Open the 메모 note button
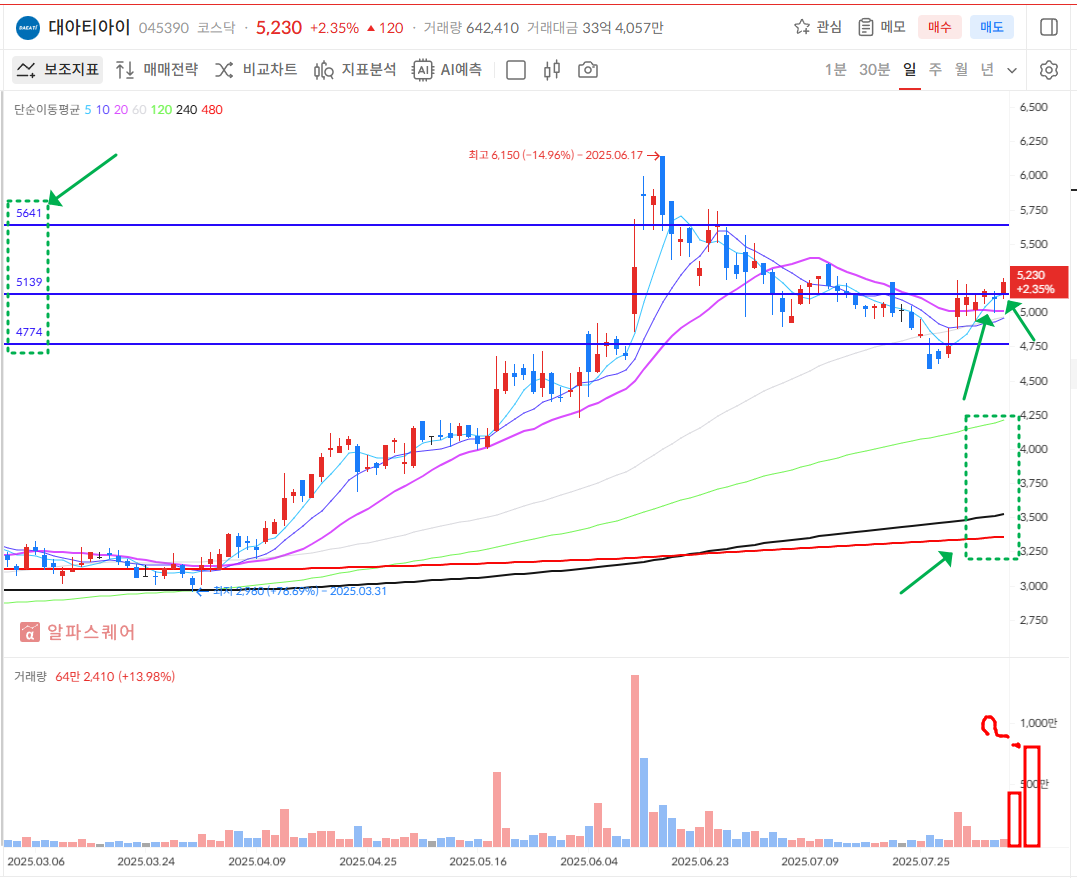 (882, 27)
